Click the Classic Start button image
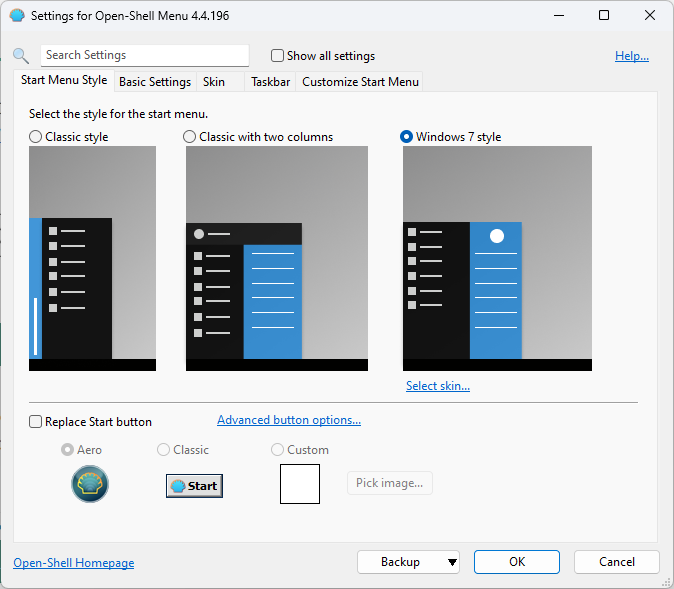 tap(194, 486)
